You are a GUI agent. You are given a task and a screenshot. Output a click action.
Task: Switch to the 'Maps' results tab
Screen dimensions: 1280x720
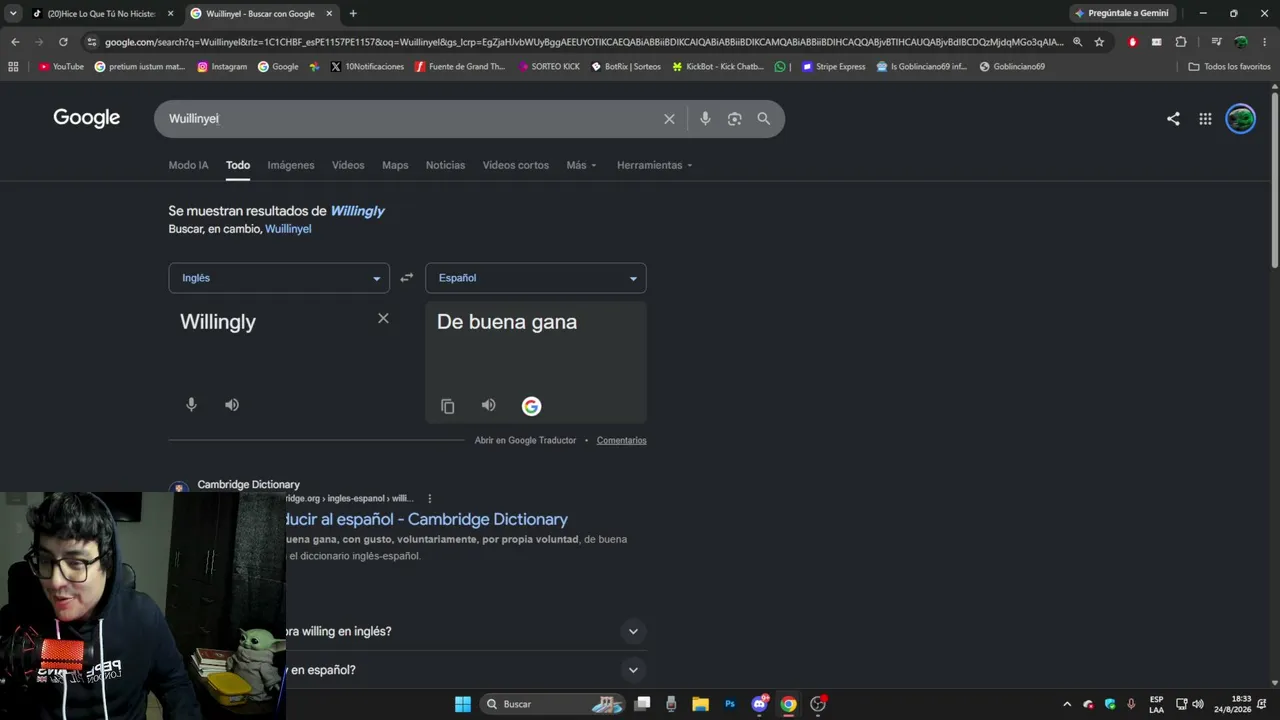pos(395,165)
